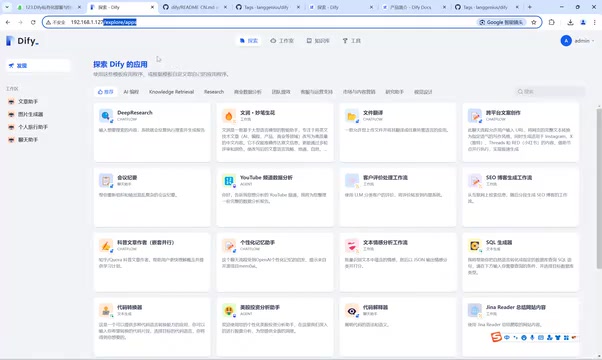The width and height of the screenshot is (602, 360).
Task: Select the AI 编程 category filter
Action: (x=131, y=92)
